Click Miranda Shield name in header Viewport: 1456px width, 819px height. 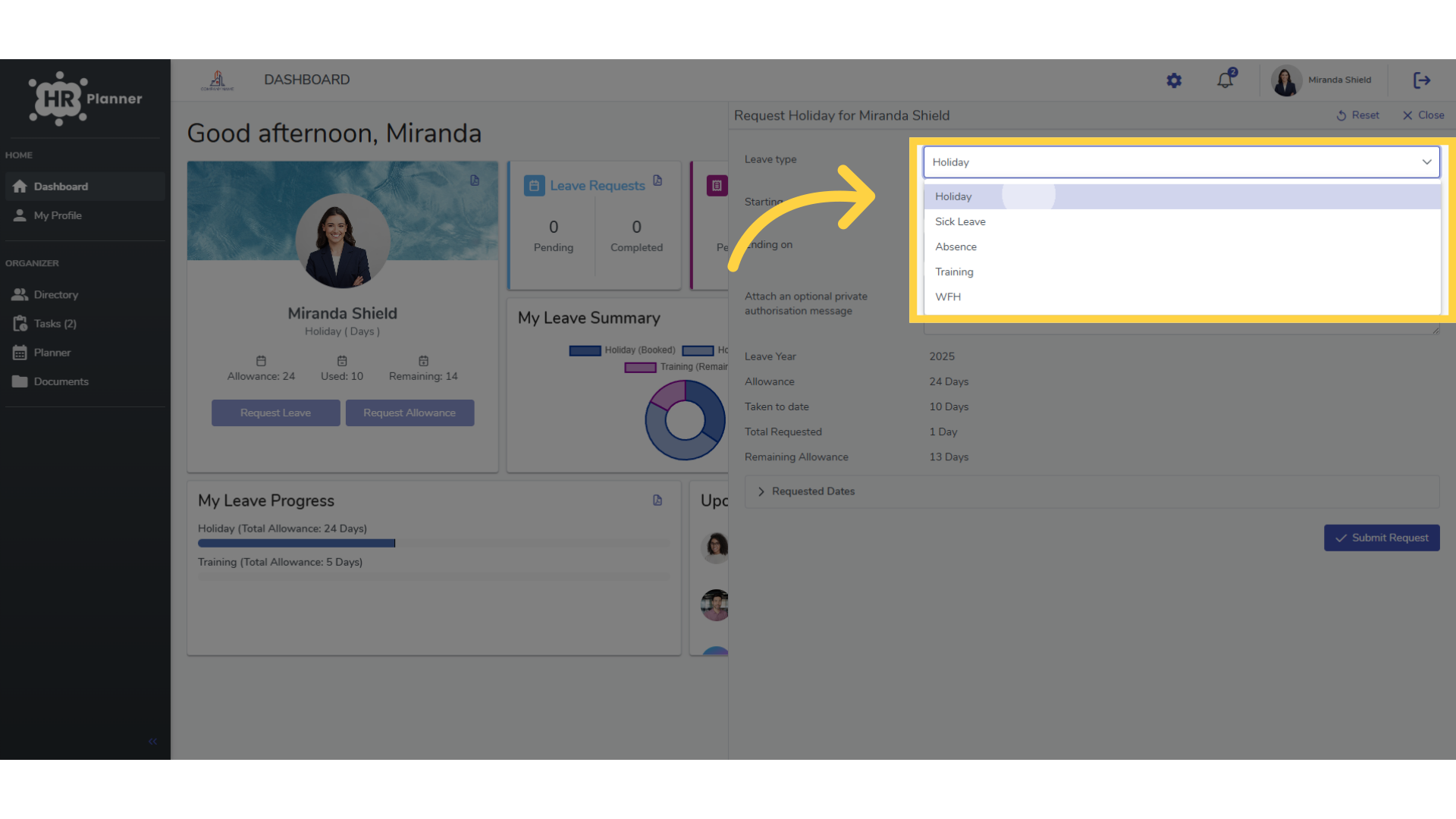click(x=1339, y=80)
